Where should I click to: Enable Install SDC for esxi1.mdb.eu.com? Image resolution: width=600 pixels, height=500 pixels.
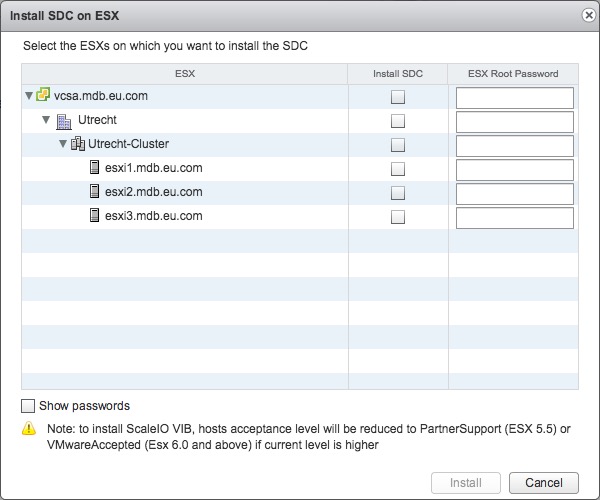[398, 169]
